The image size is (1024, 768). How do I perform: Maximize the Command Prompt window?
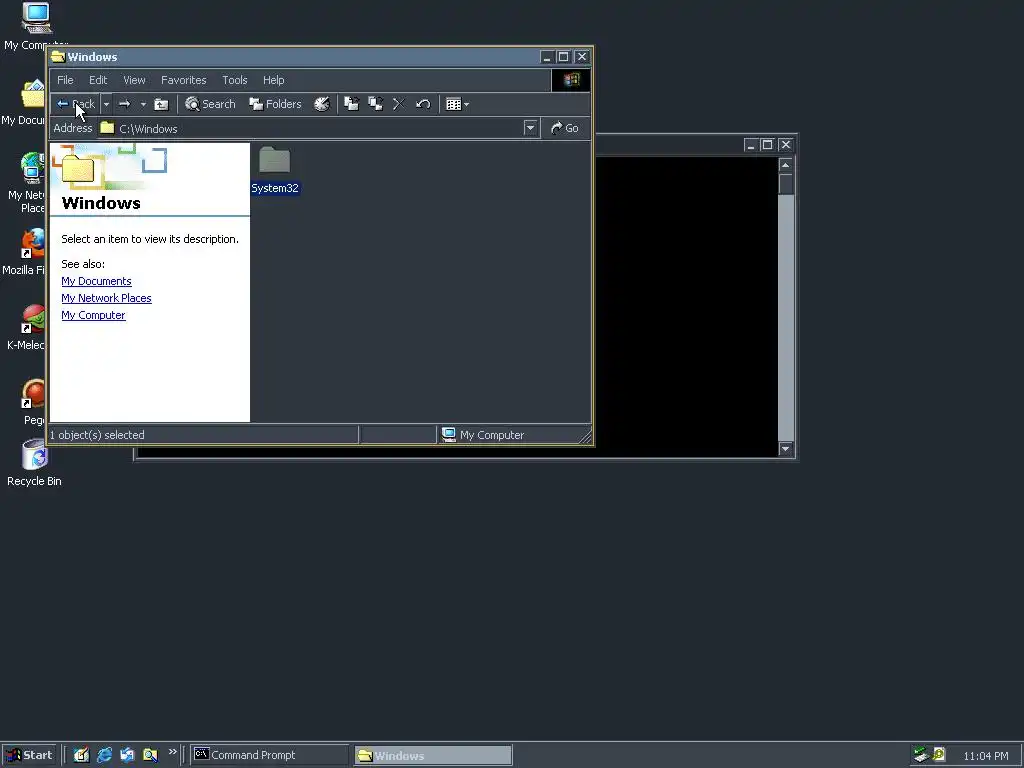click(767, 144)
